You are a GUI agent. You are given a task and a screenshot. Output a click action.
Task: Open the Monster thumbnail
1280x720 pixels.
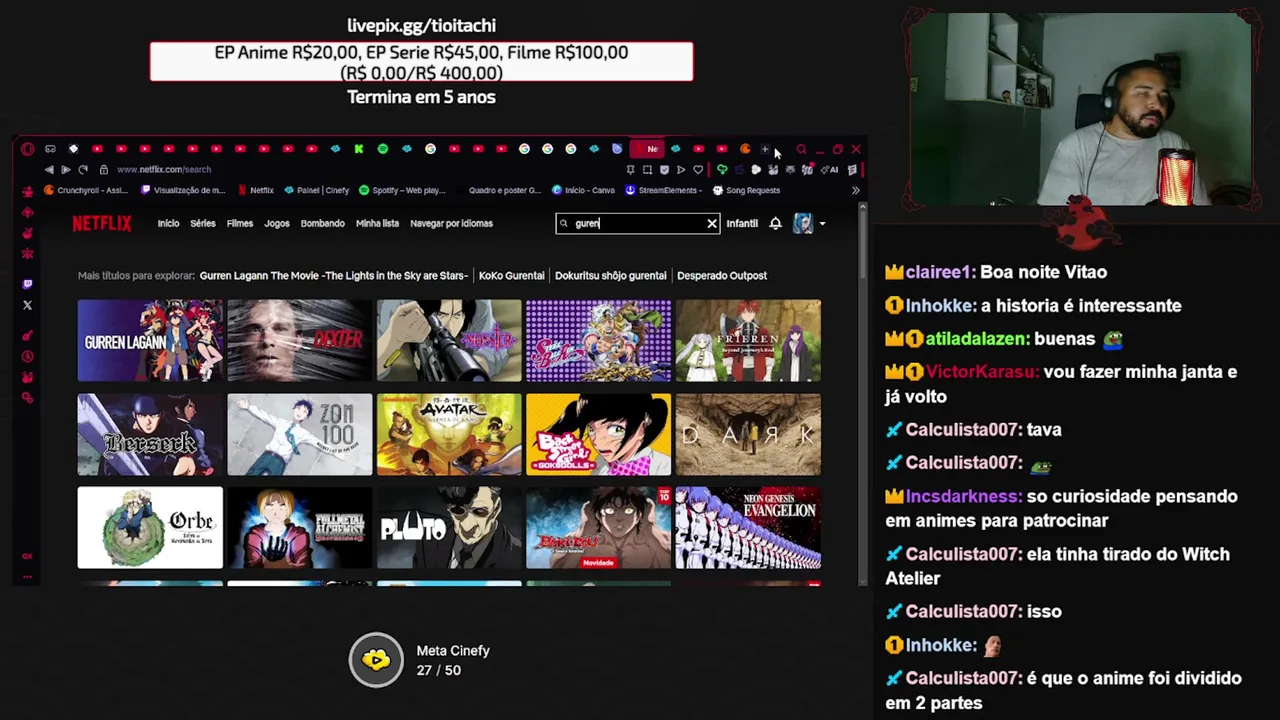point(449,341)
